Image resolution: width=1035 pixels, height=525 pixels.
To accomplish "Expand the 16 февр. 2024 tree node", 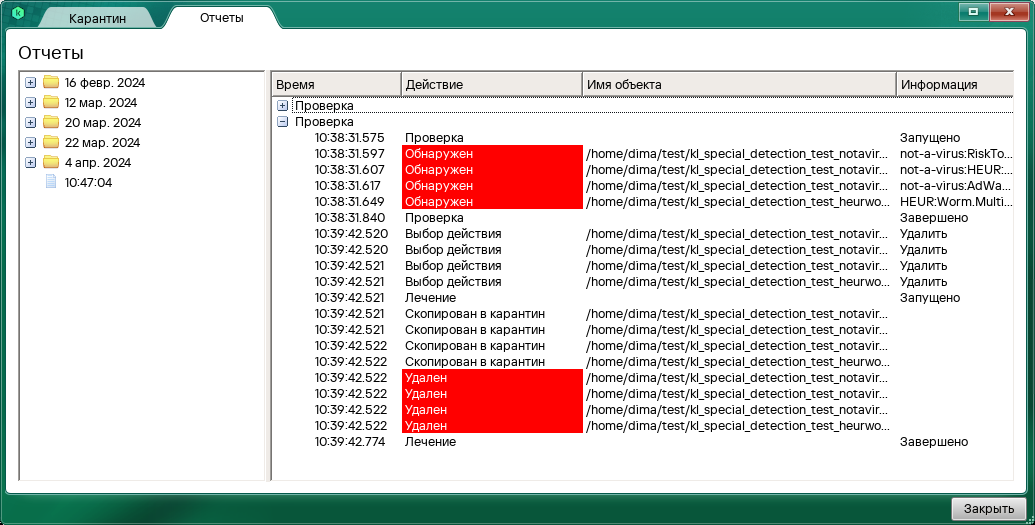I will point(30,82).
